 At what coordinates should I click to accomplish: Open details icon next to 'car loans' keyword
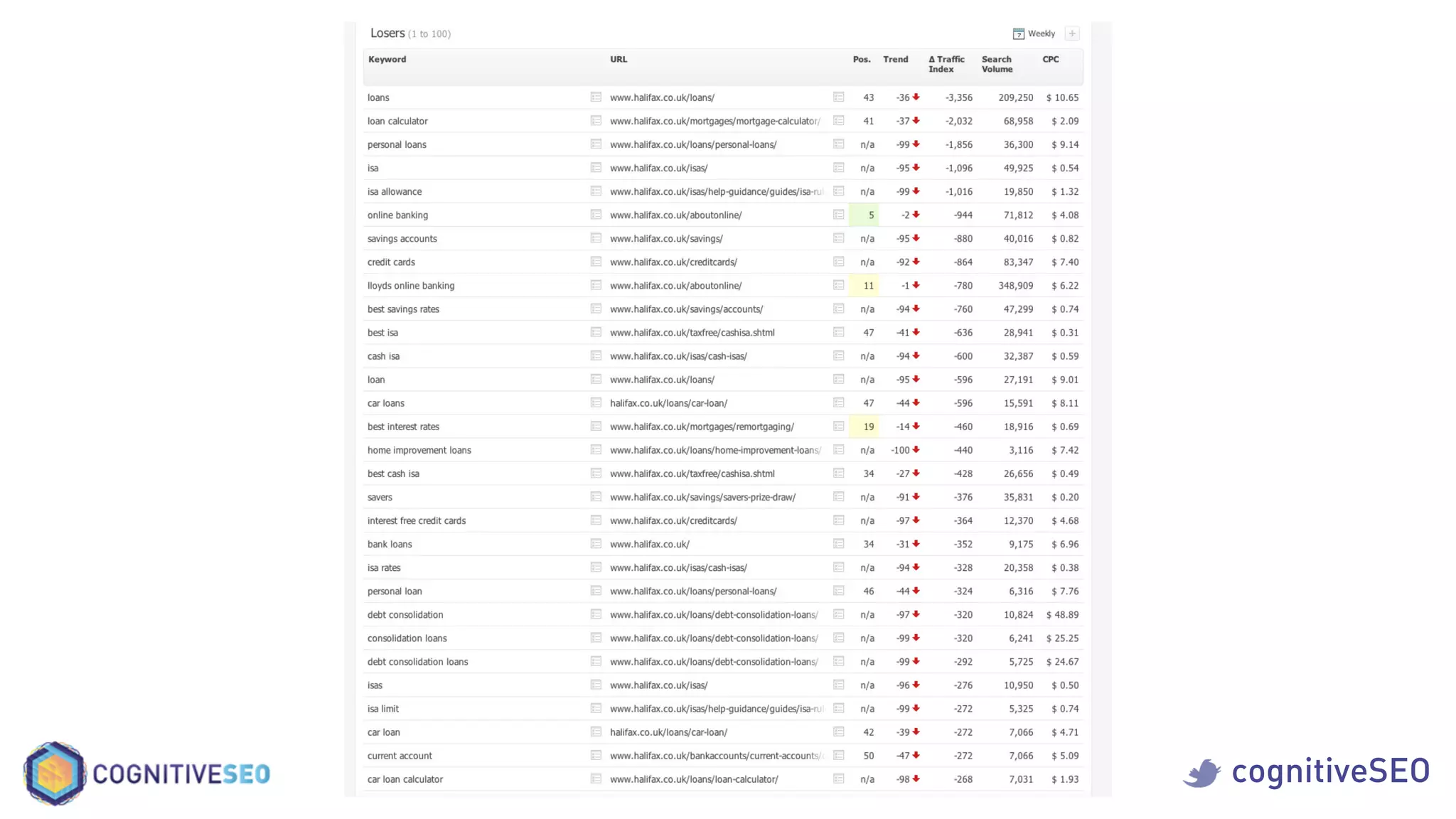point(596,402)
